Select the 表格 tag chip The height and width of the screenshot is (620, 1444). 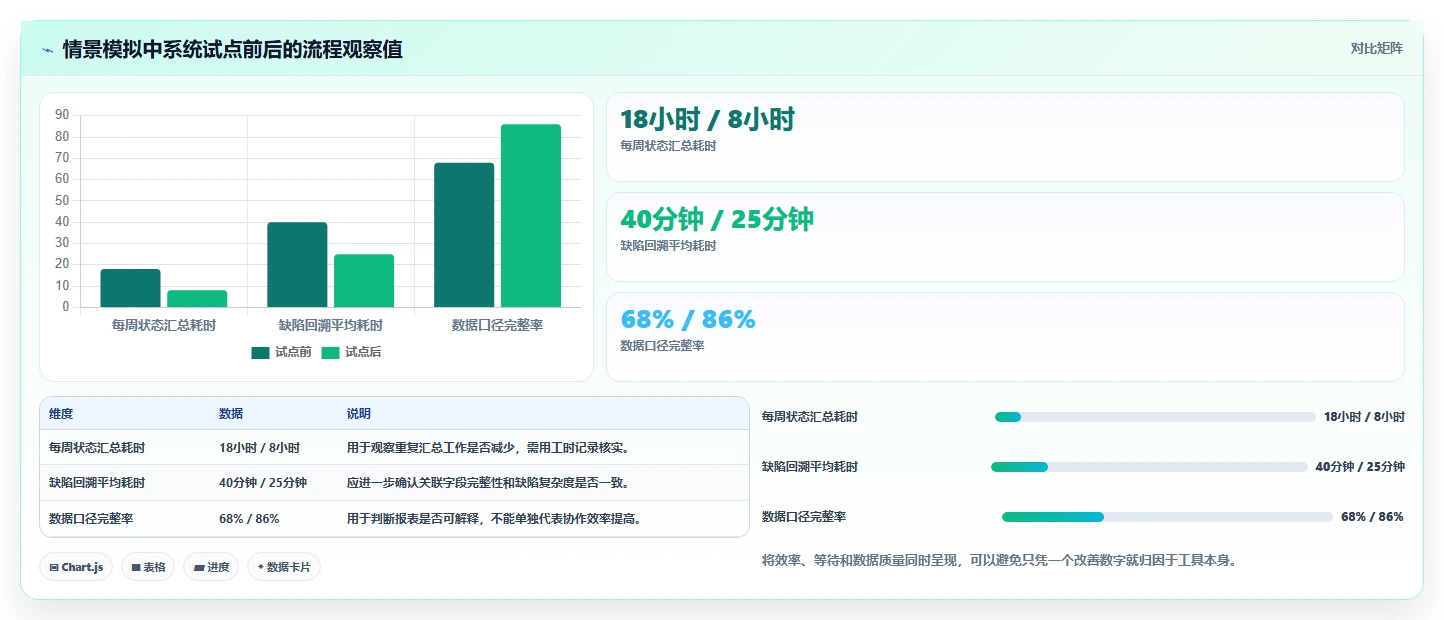148,567
